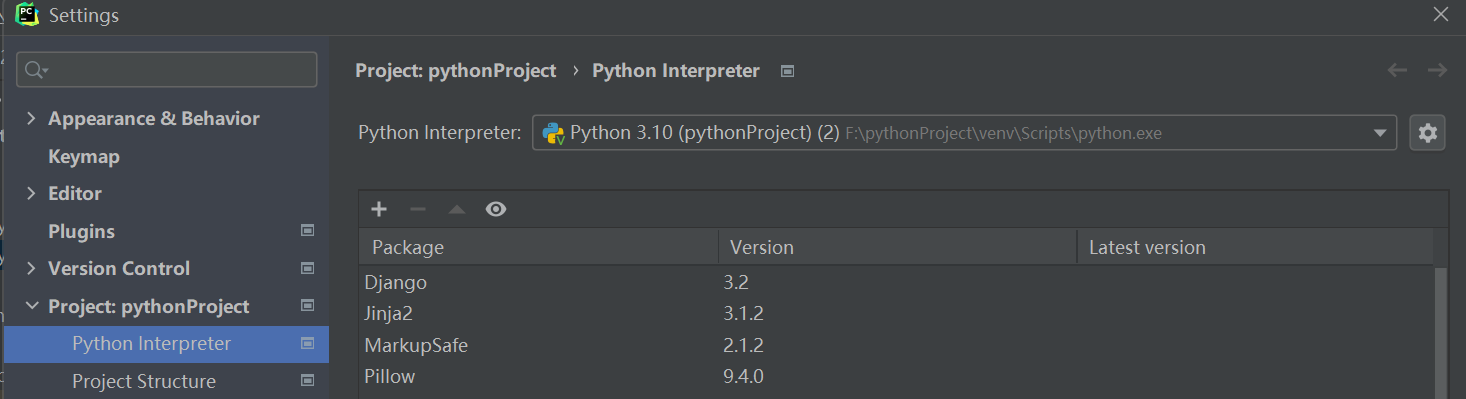This screenshot has height=399, width=1466.
Task: Click the uninstall package minus icon
Action: point(418,209)
